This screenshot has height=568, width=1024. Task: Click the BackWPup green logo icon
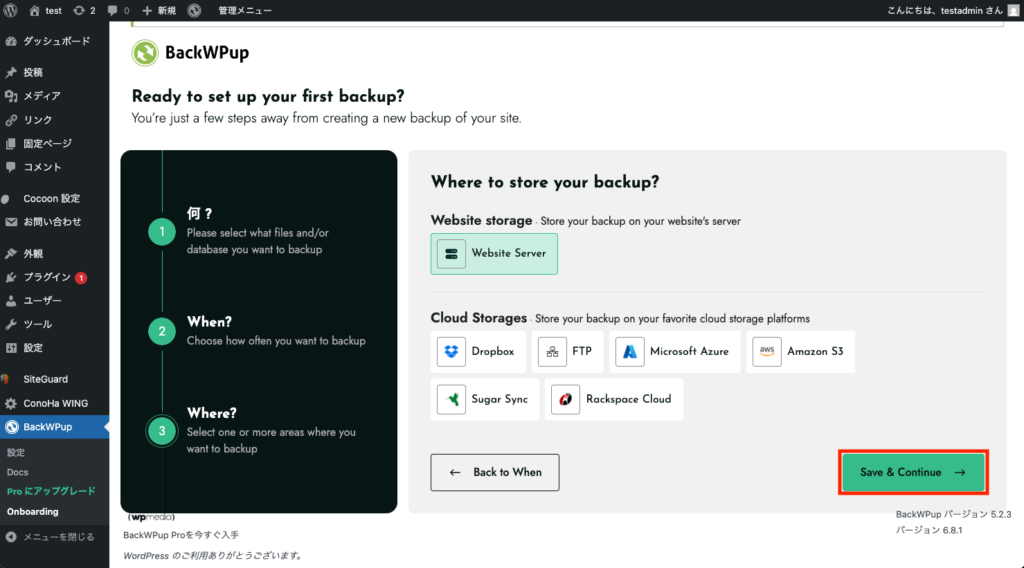pyautogui.click(x=145, y=53)
